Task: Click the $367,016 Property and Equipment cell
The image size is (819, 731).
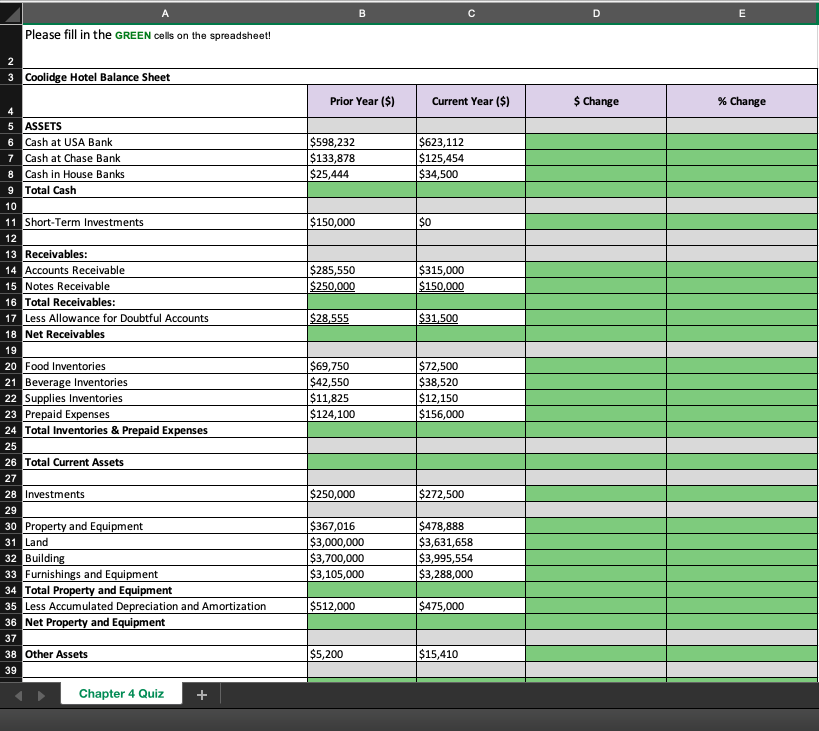Action: coord(362,526)
